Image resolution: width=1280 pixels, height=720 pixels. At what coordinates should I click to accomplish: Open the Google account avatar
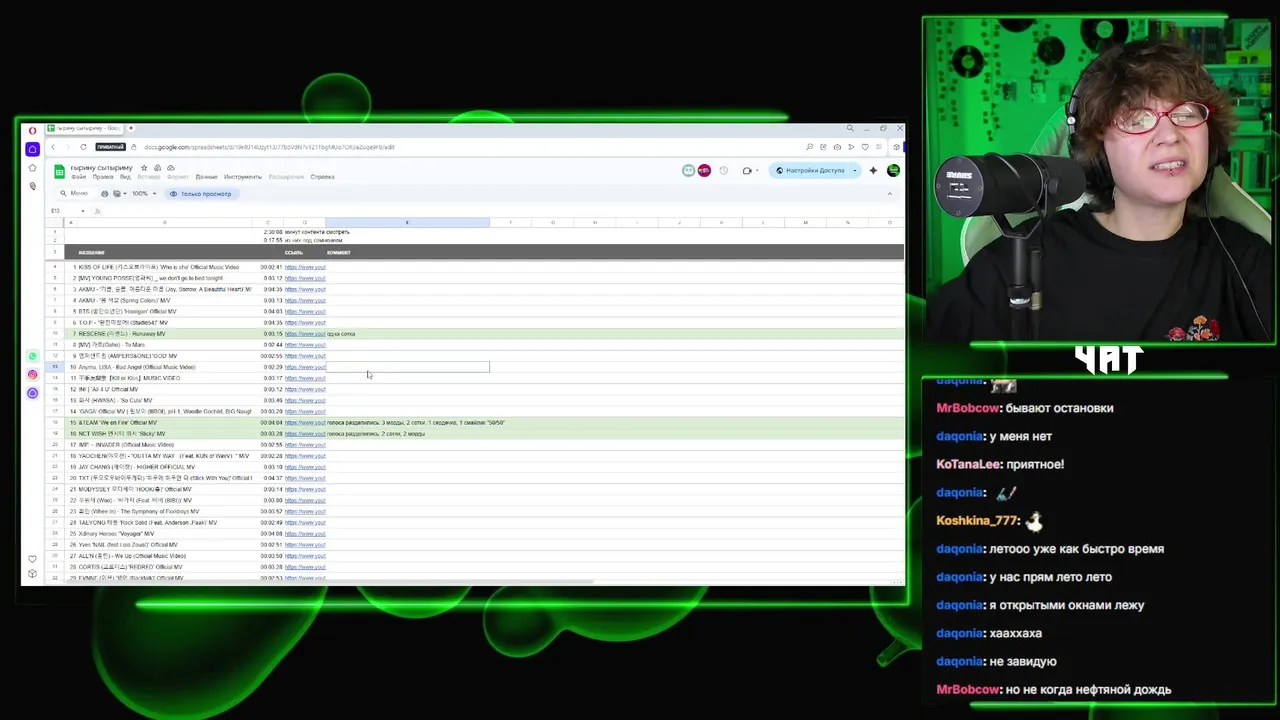coord(893,171)
